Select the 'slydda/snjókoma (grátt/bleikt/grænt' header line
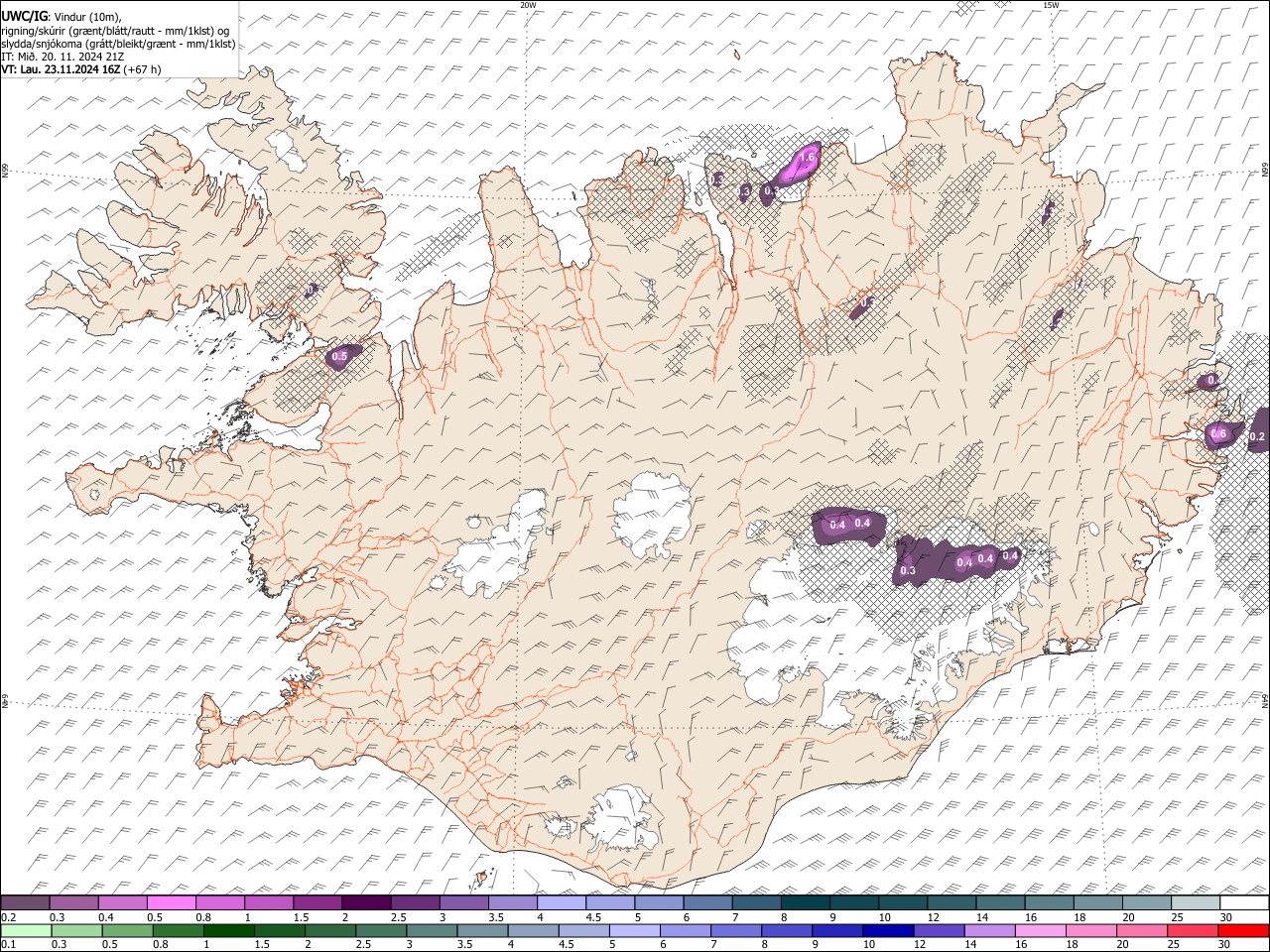The width and height of the screenshot is (1270, 952). pyautogui.click(x=118, y=44)
